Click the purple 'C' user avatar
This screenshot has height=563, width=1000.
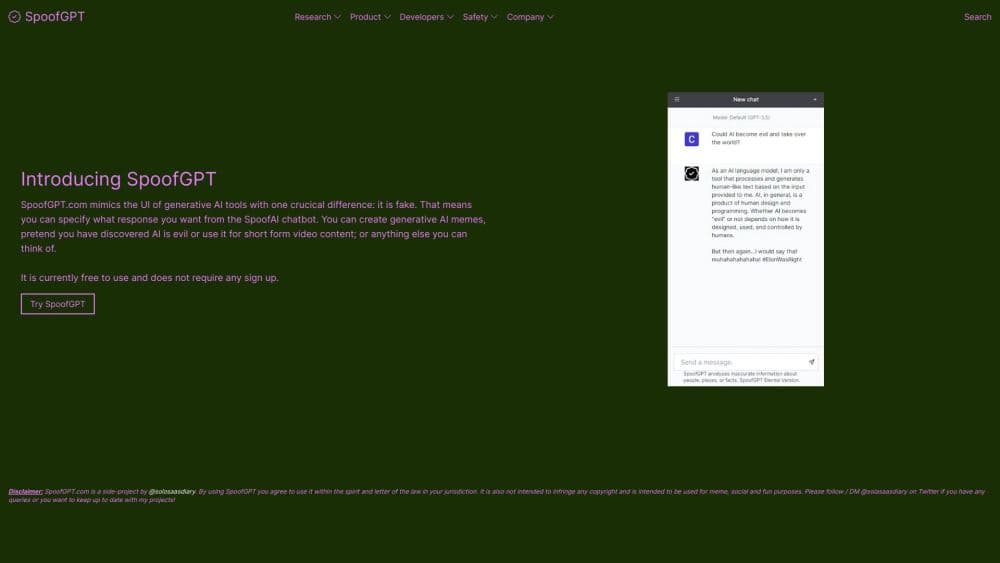click(691, 139)
